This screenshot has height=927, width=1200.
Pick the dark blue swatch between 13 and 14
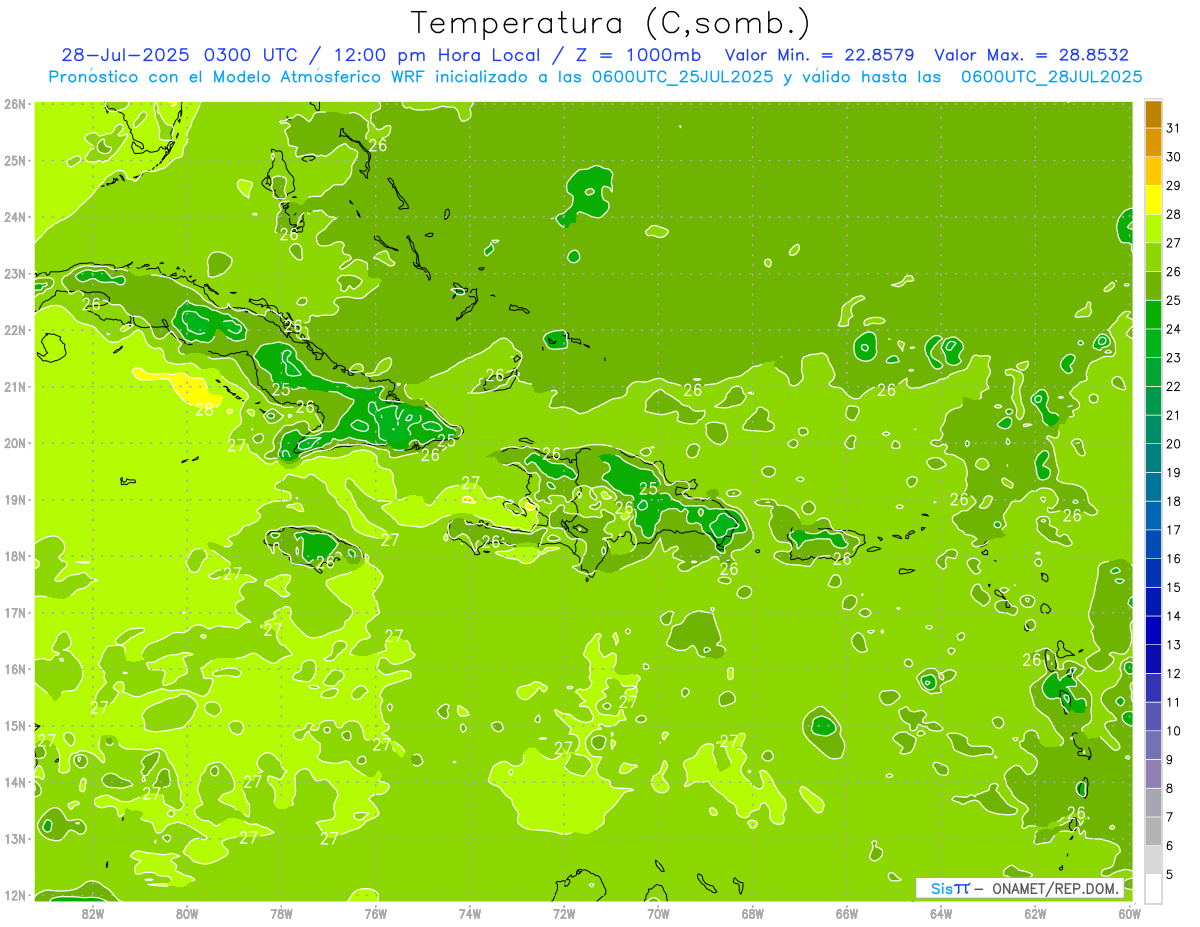tap(1154, 630)
